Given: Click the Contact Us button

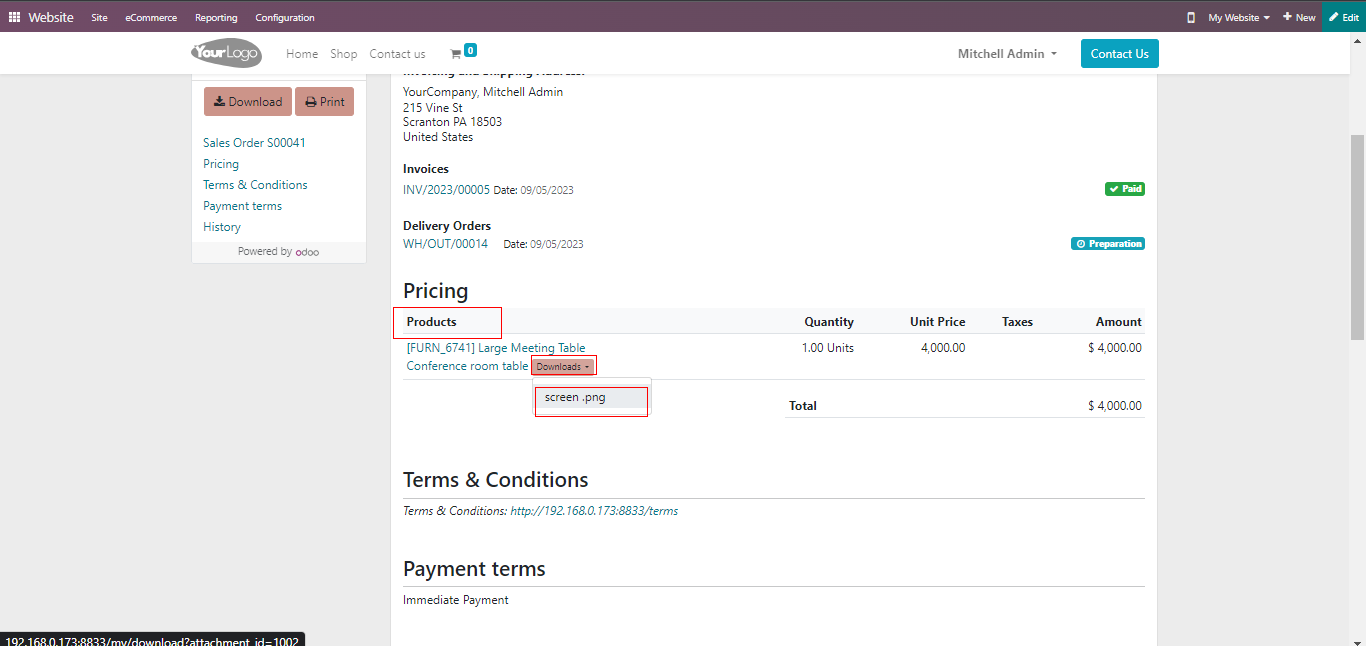Looking at the screenshot, I should pos(1119,54).
